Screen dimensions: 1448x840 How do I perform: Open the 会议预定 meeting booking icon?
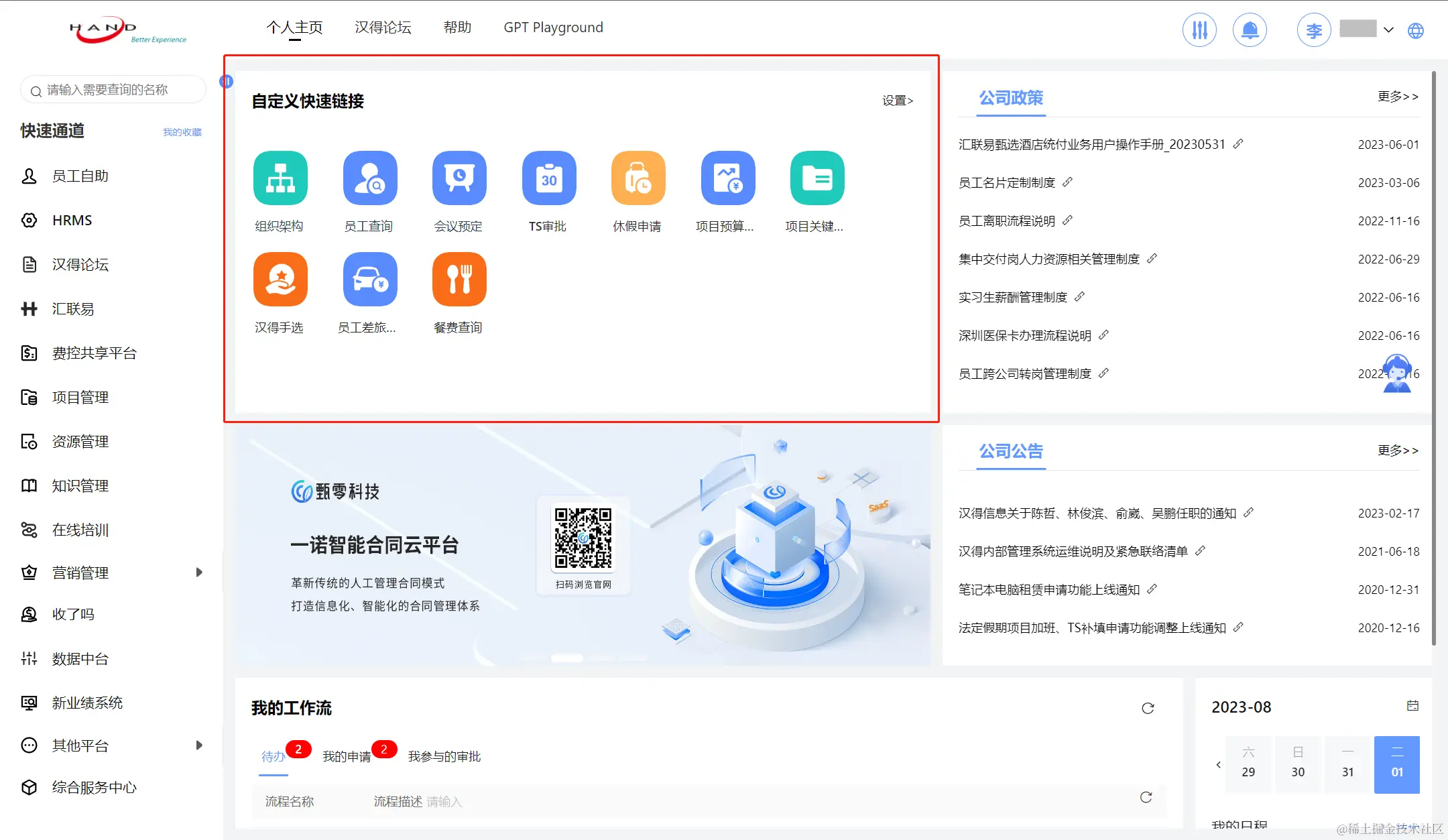459,178
